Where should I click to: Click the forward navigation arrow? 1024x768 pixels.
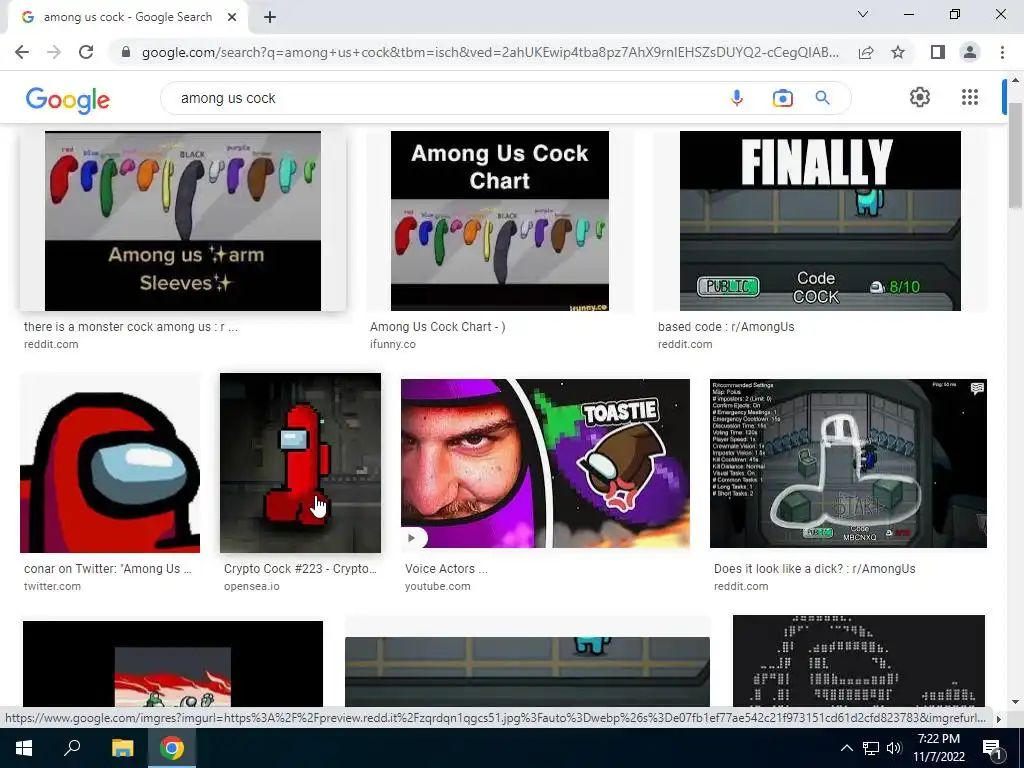(54, 52)
